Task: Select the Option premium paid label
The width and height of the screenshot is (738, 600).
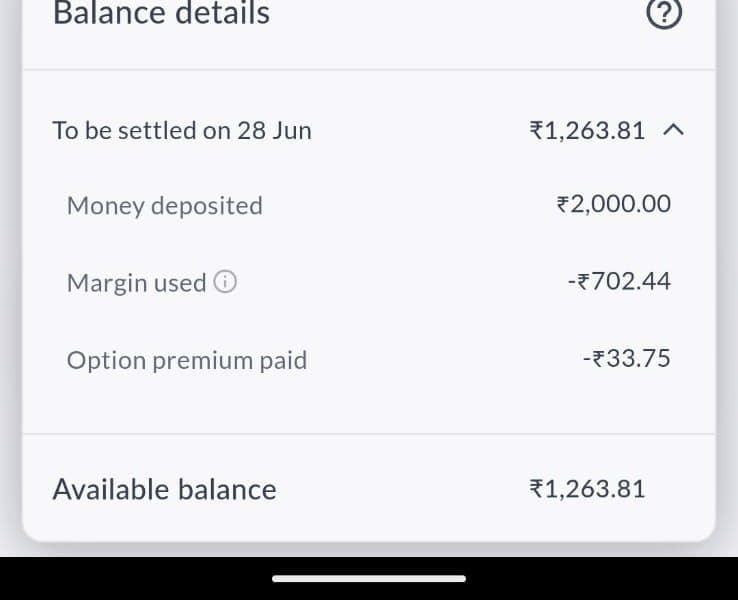Action: 186,360
